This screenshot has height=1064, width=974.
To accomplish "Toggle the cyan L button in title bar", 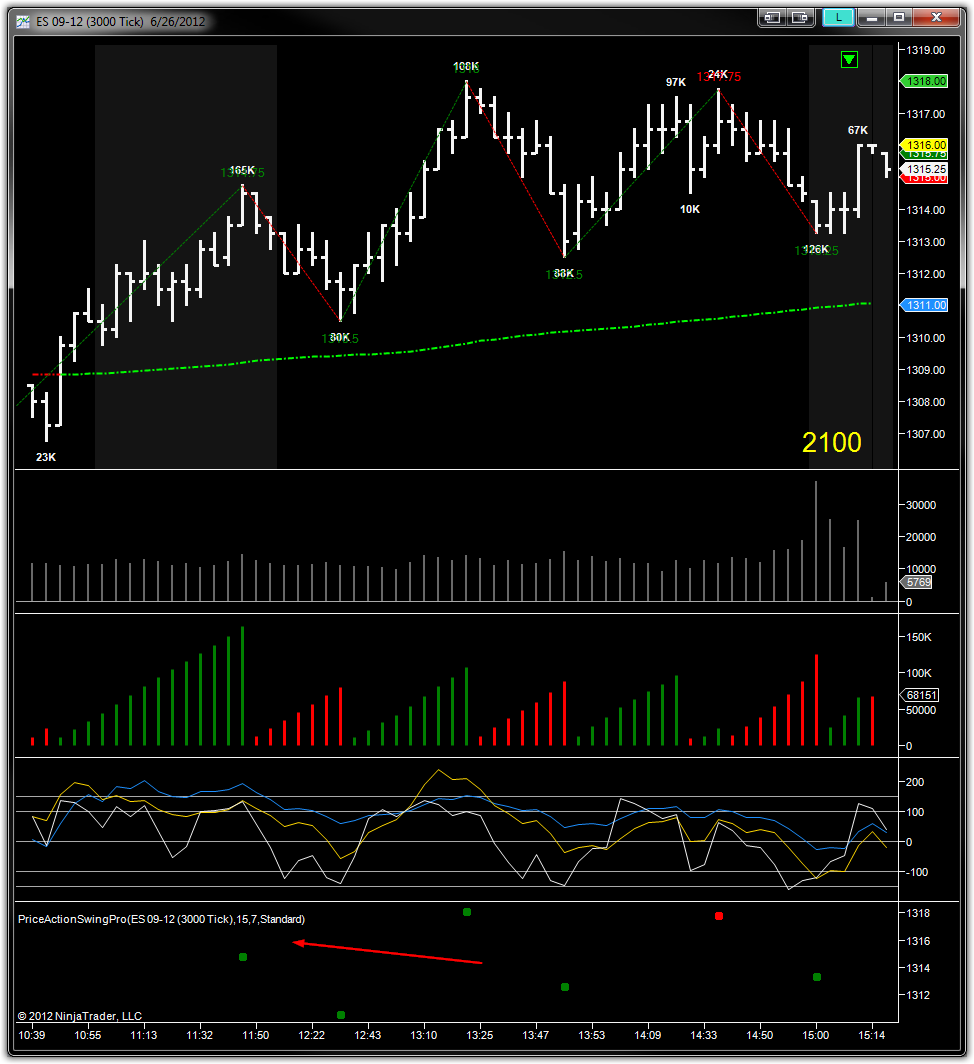I will [838, 18].
